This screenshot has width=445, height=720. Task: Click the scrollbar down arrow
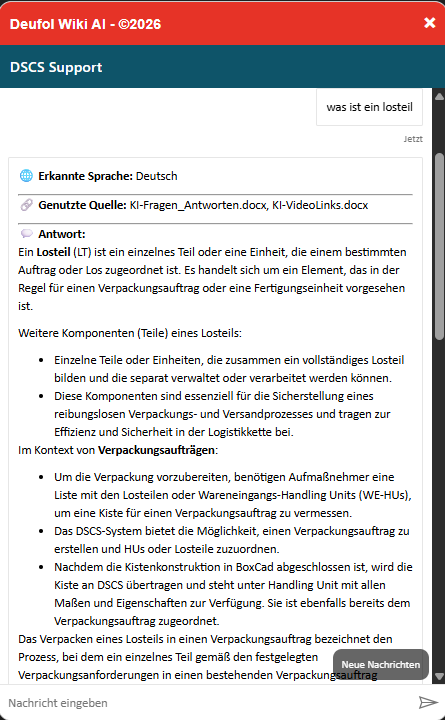(x=439, y=676)
